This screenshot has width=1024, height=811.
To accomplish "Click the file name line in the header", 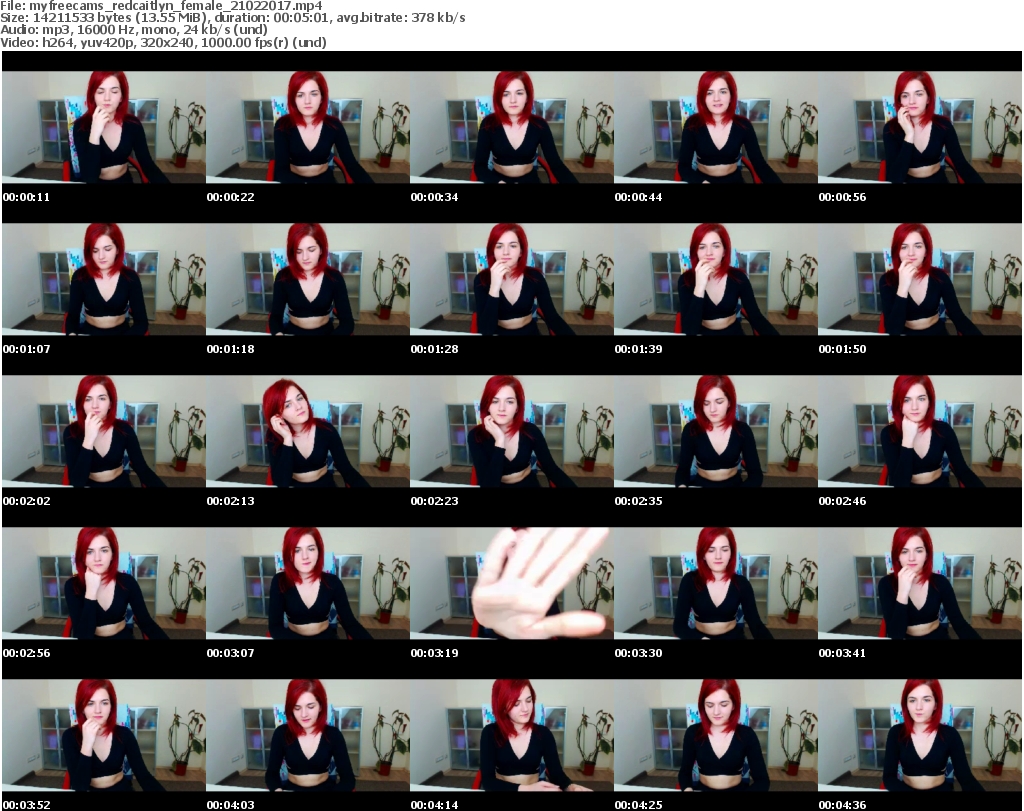I will (x=161, y=6).
